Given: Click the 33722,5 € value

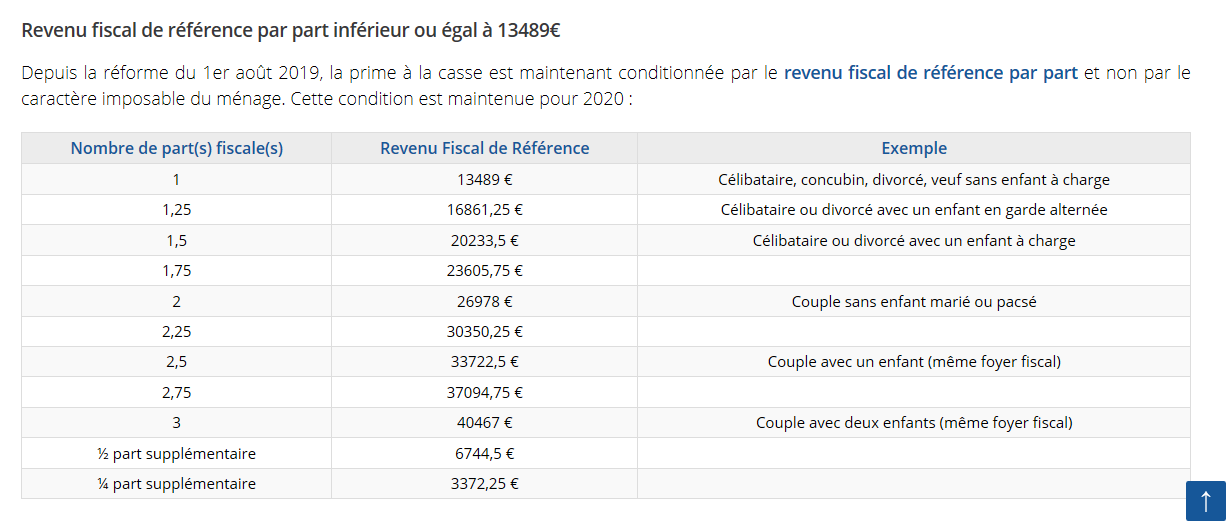Looking at the screenshot, I should click(484, 362).
